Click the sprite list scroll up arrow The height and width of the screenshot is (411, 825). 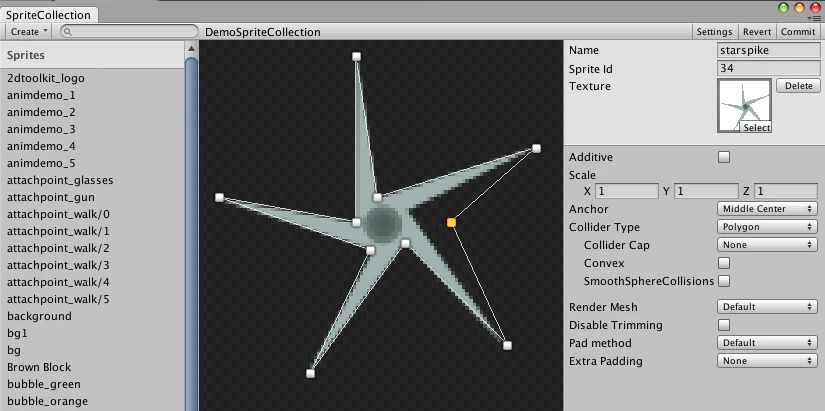click(x=192, y=49)
